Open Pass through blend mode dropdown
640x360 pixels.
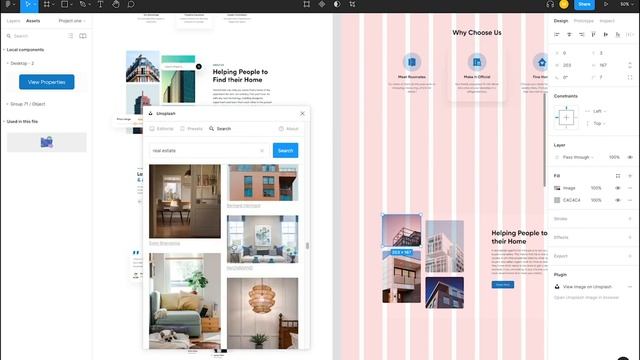pyautogui.click(x=578, y=157)
